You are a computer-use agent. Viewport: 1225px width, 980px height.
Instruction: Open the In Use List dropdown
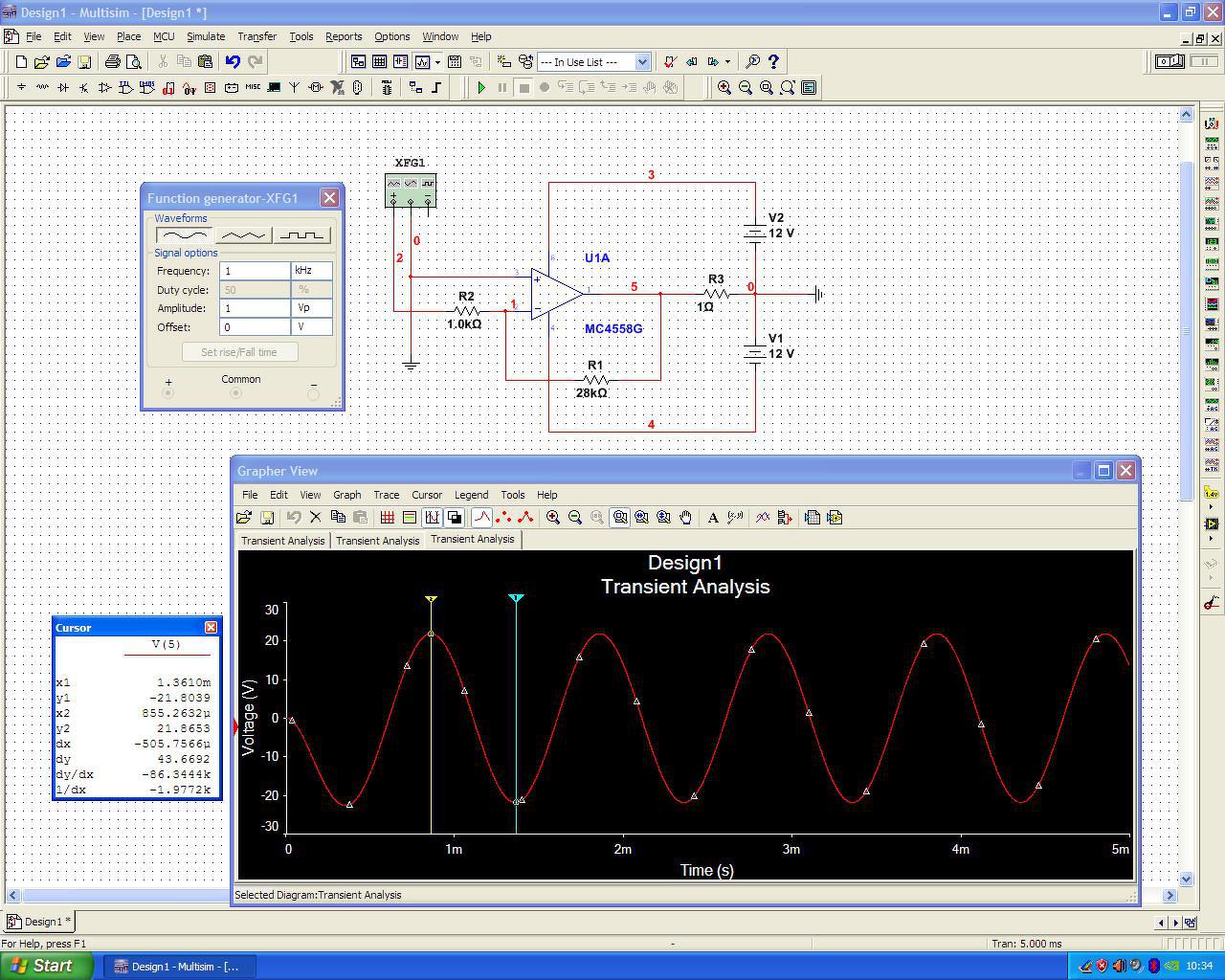[642, 61]
